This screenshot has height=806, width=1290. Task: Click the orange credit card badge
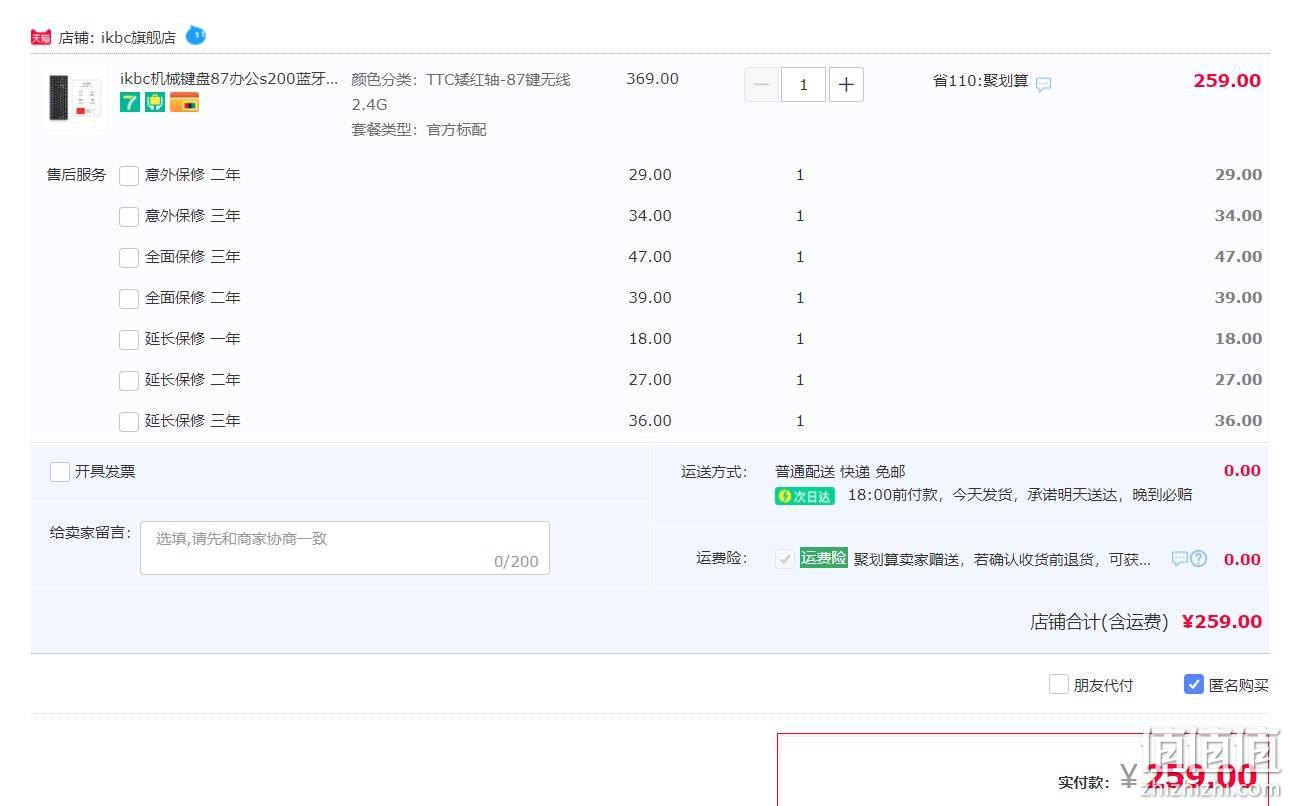point(184,102)
